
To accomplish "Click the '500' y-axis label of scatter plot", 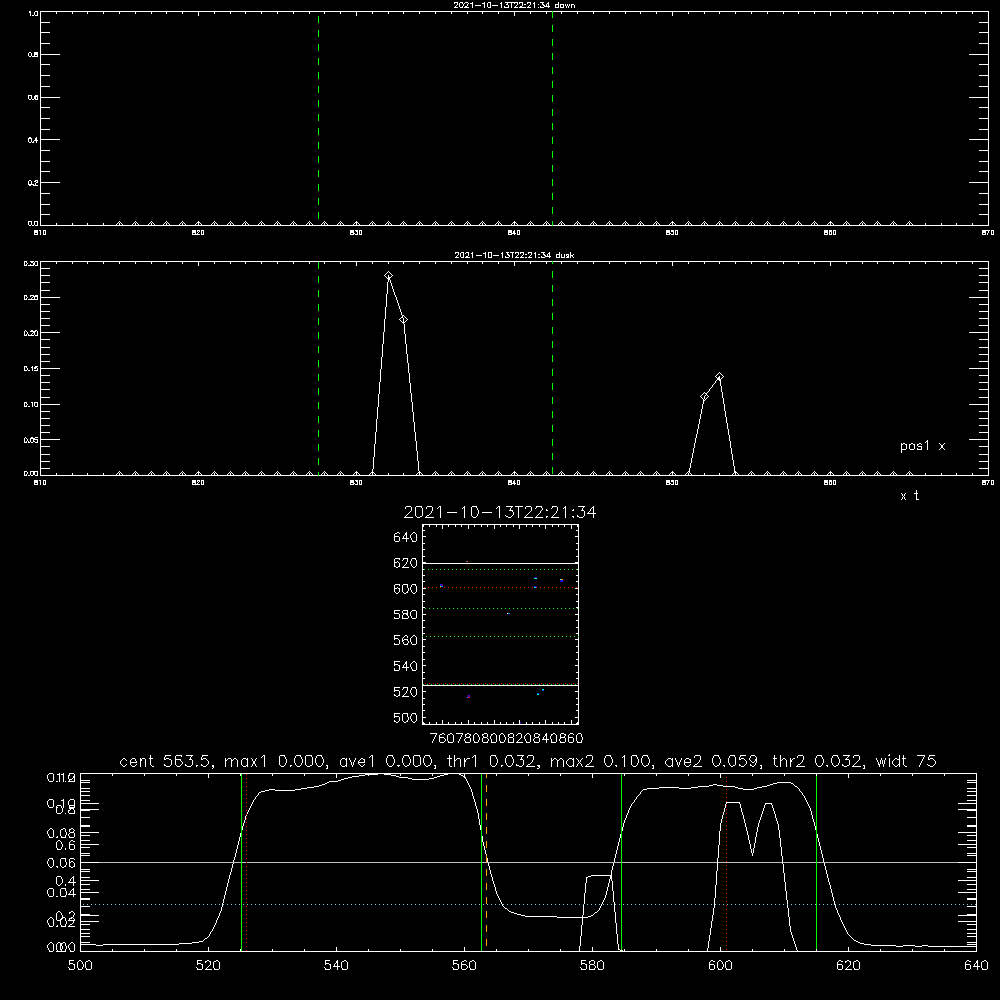I will 406,717.
